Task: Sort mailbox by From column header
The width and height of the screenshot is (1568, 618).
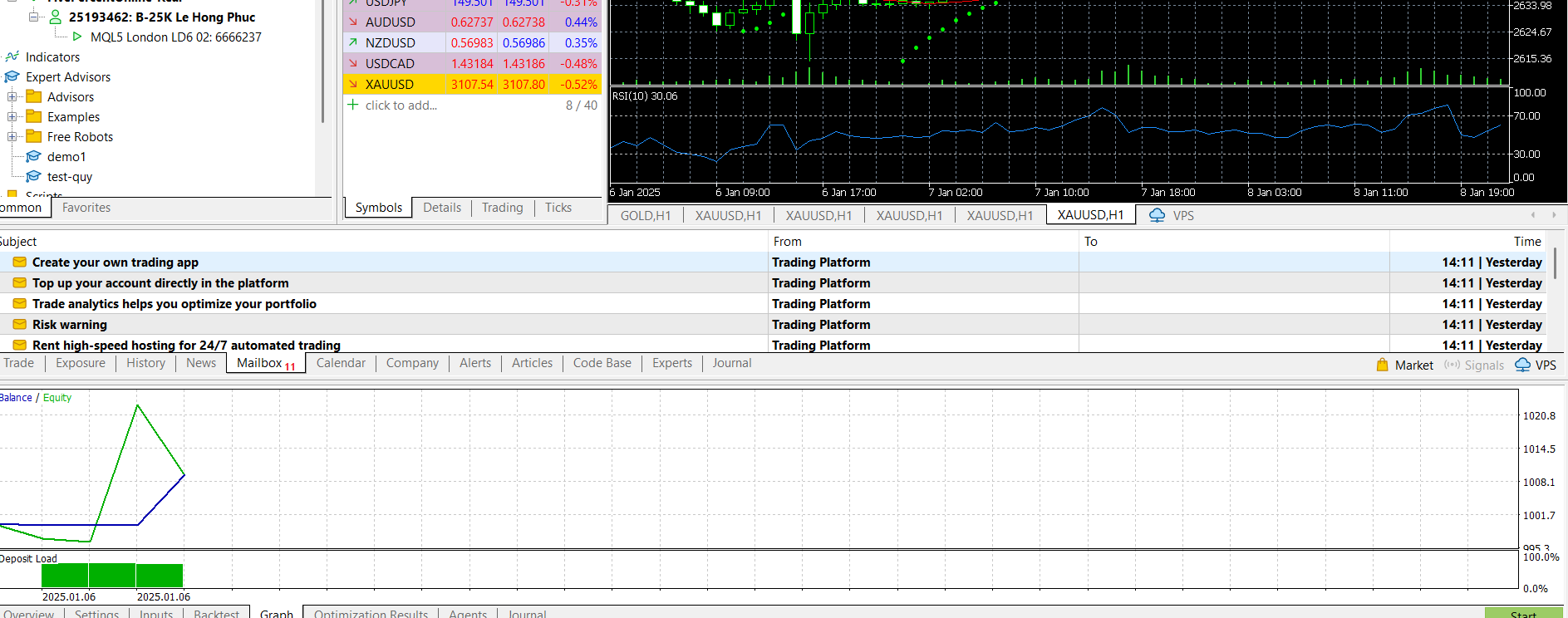Action: [x=923, y=241]
